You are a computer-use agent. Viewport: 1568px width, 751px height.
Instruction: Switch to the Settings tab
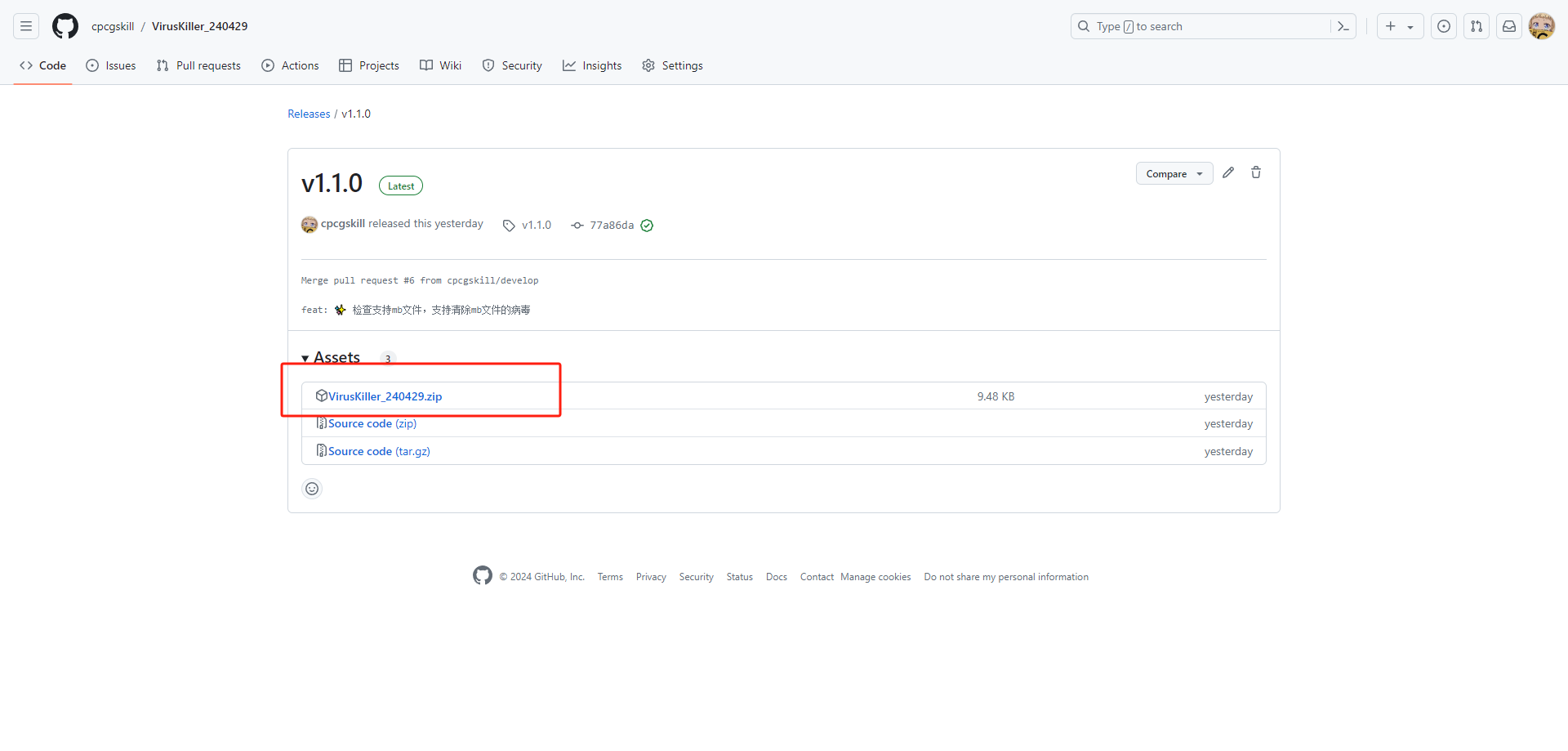tap(672, 65)
